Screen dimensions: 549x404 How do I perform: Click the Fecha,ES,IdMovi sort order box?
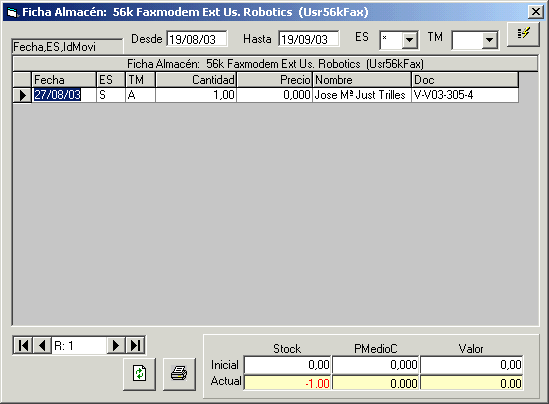pos(67,47)
